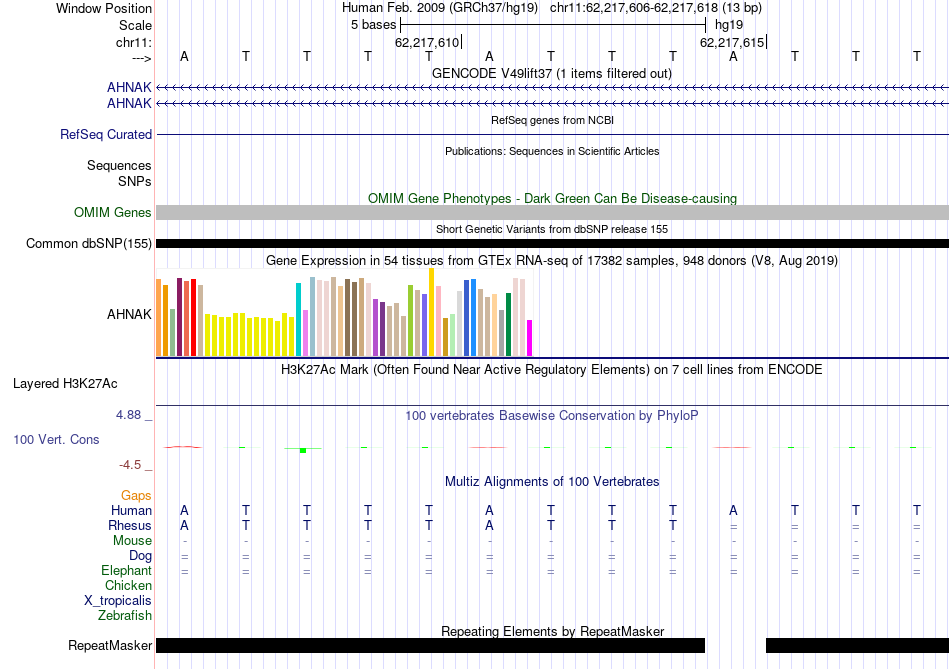Open the GENCODE V49lift37 track title

(552, 73)
